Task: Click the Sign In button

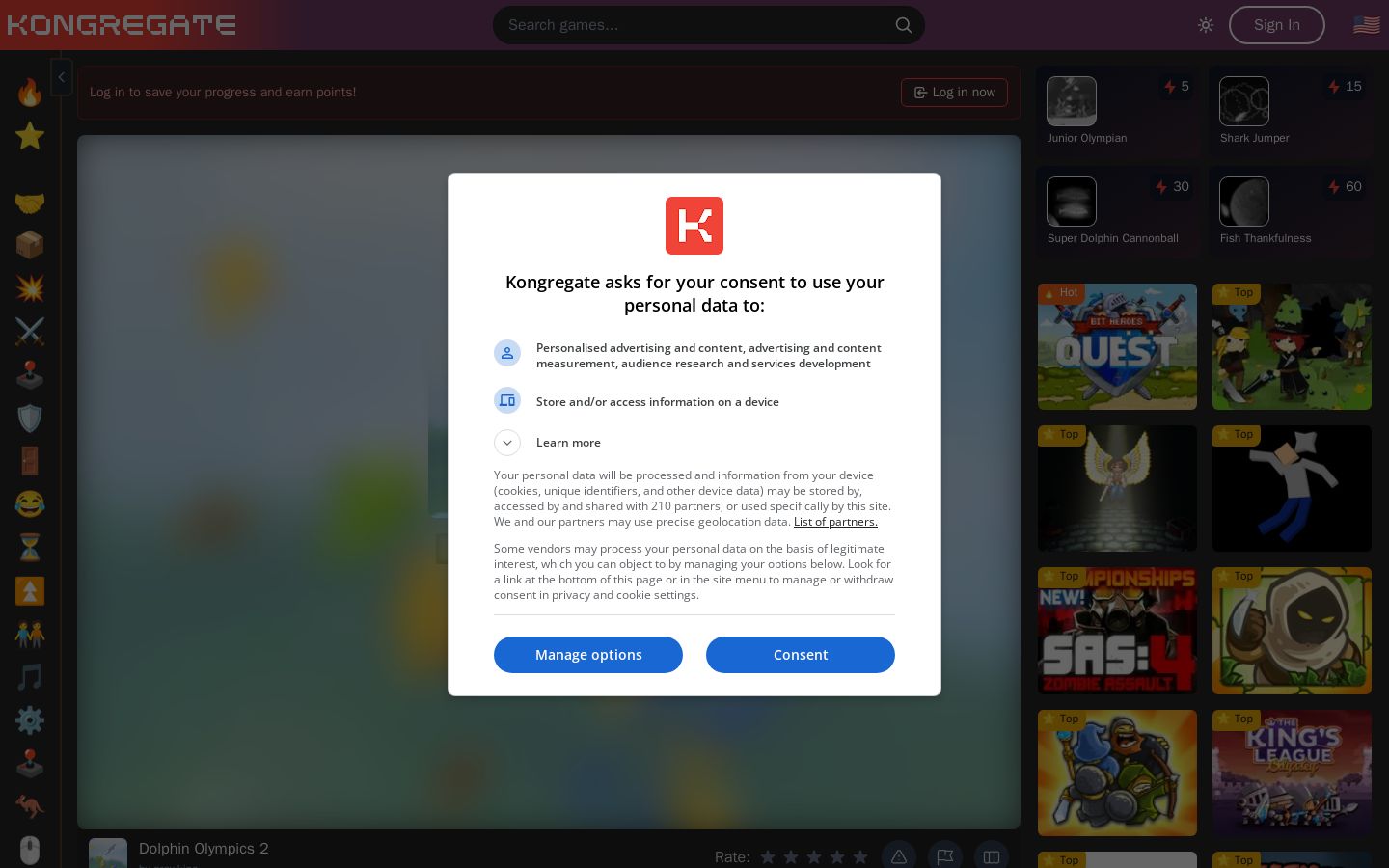Action: [x=1277, y=25]
